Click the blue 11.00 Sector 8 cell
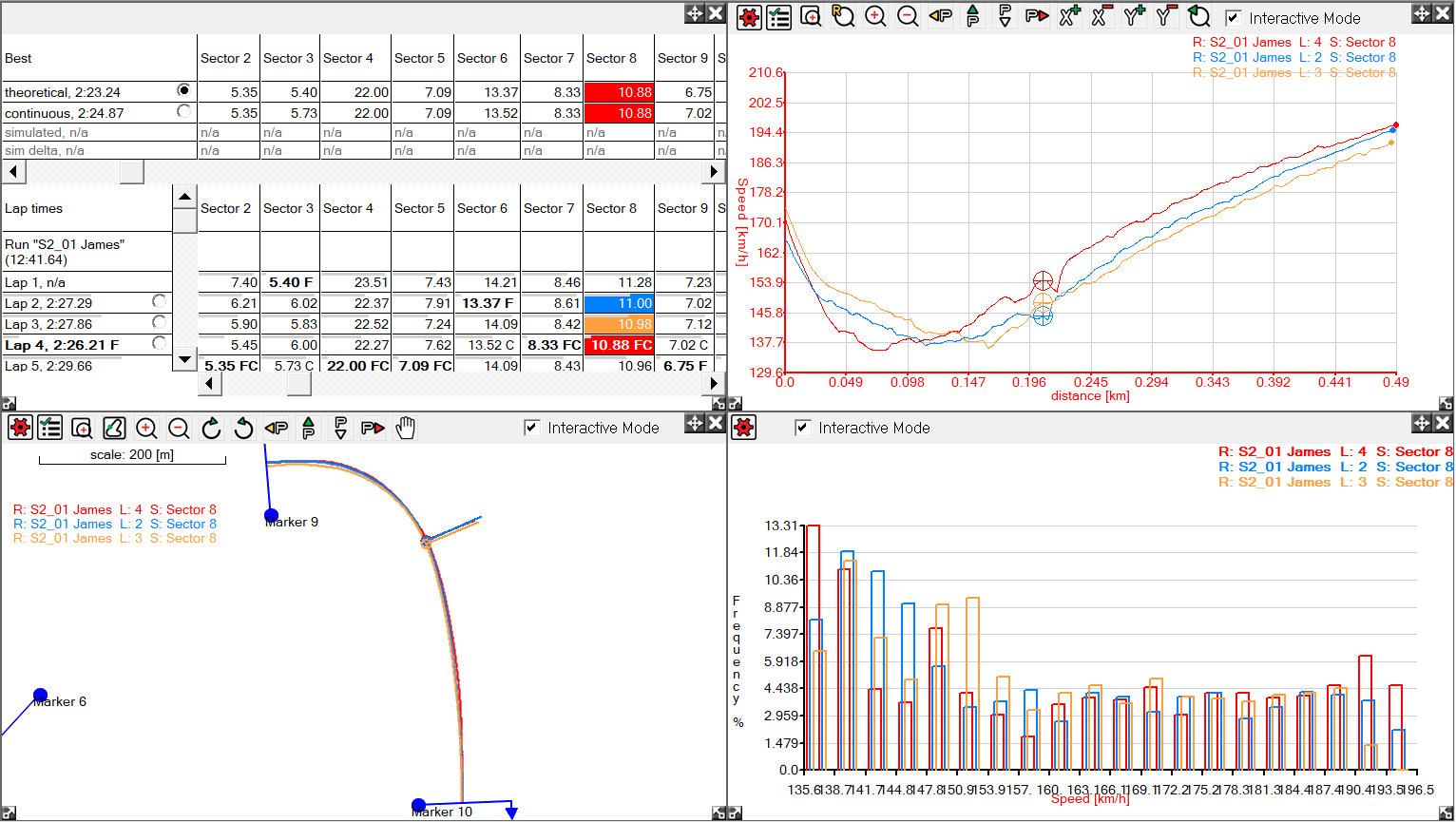The height and width of the screenshot is (822, 1456). point(619,303)
